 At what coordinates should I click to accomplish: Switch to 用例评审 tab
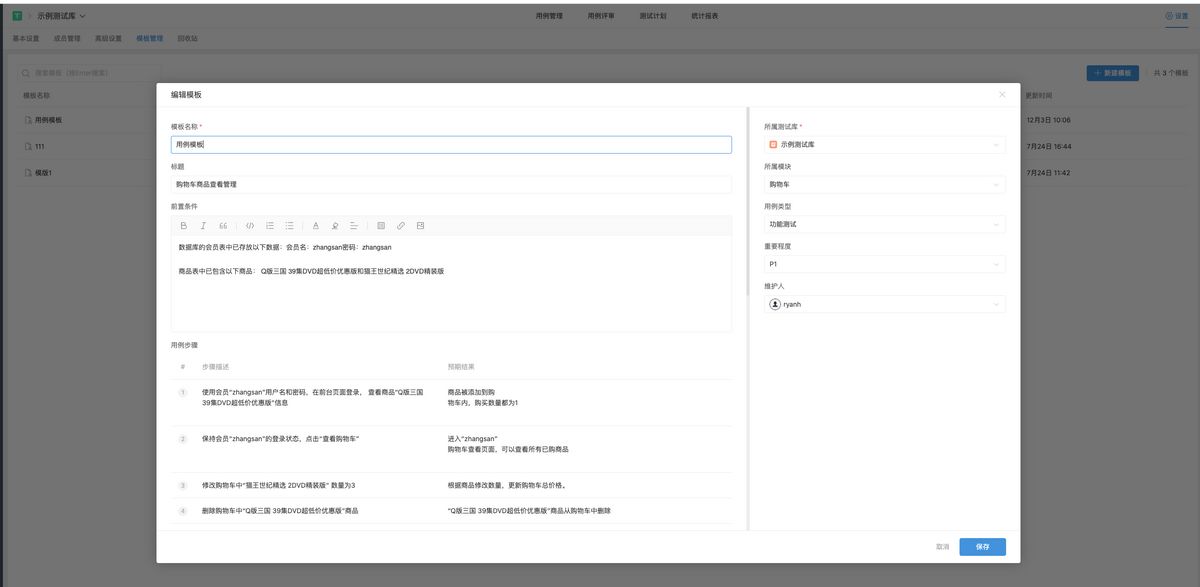click(601, 16)
